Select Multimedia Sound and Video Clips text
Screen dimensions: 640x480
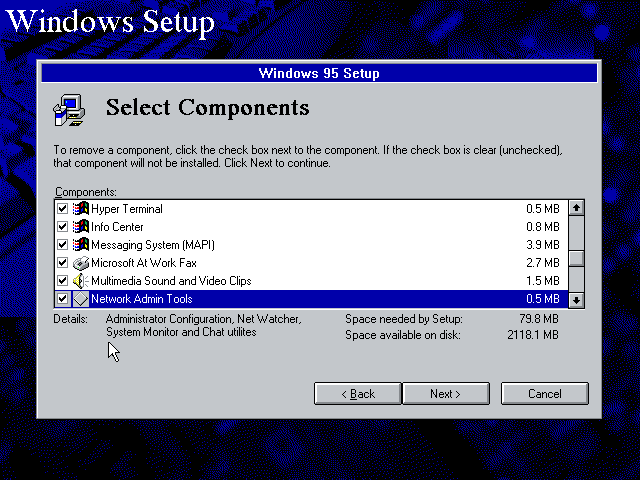171,281
